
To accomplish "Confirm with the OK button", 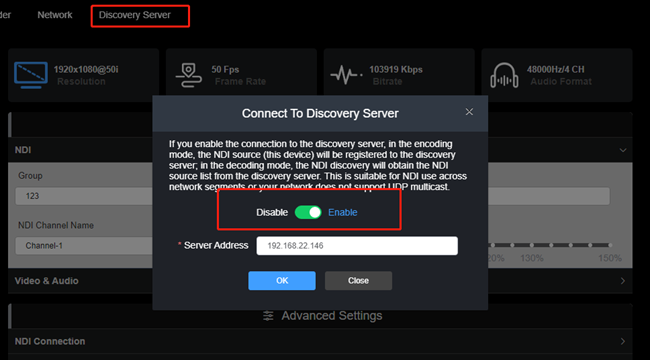I will 282,281.
